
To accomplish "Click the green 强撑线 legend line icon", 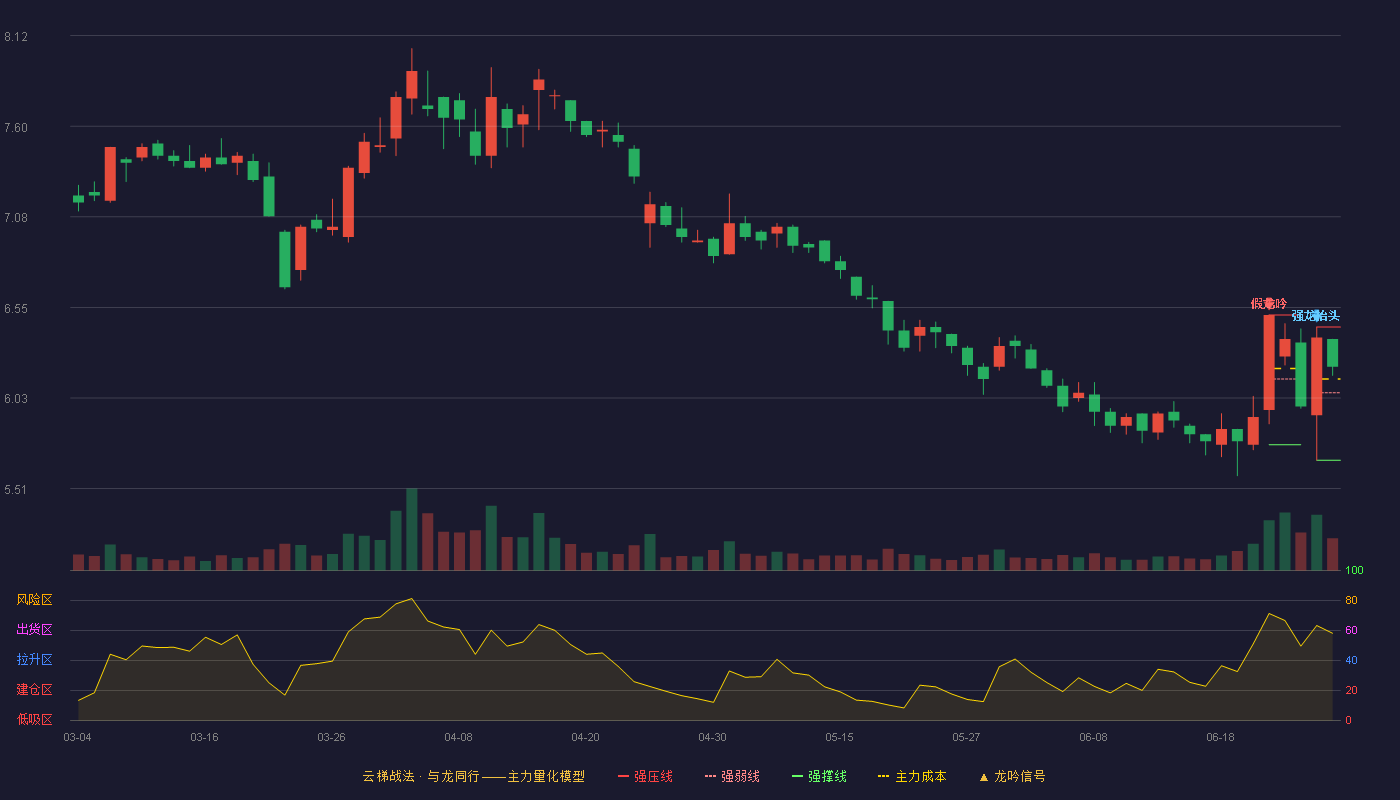I will [x=797, y=776].
